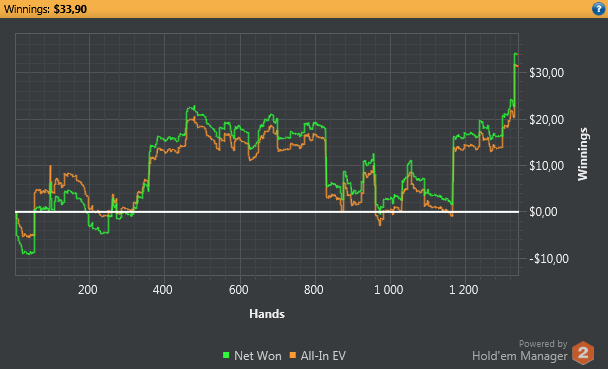Open the blue help question mark icon

tap(599, 9)
